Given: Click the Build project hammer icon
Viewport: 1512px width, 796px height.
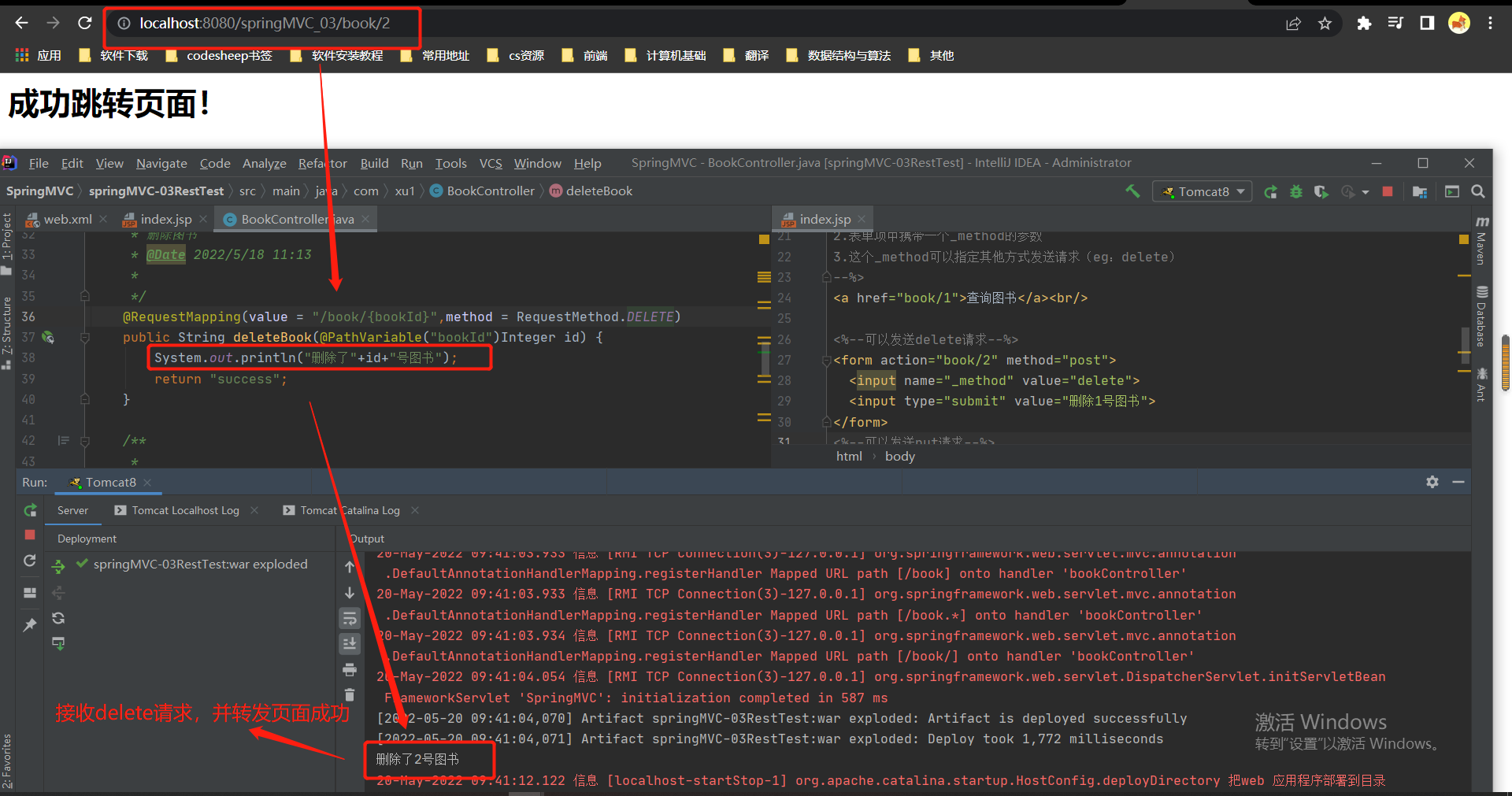Looking at the screenshot, I should click(1132, 191).
